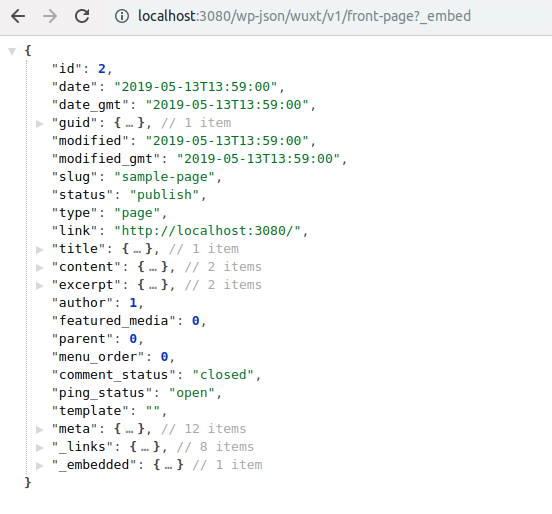The image size is (552, 514).
Task: Expand the "_embedded" object arrow
Action: (40, 465)
